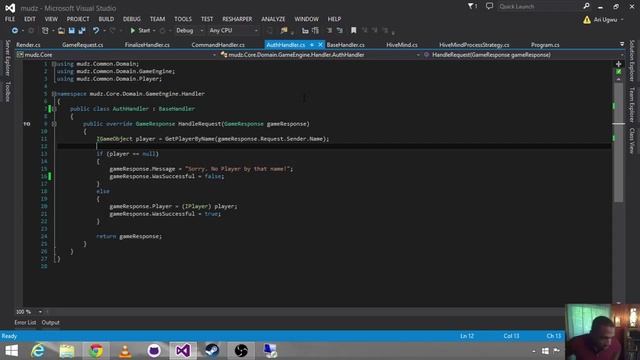
Task: Click the Windows Start button
Action: point(11,351)
